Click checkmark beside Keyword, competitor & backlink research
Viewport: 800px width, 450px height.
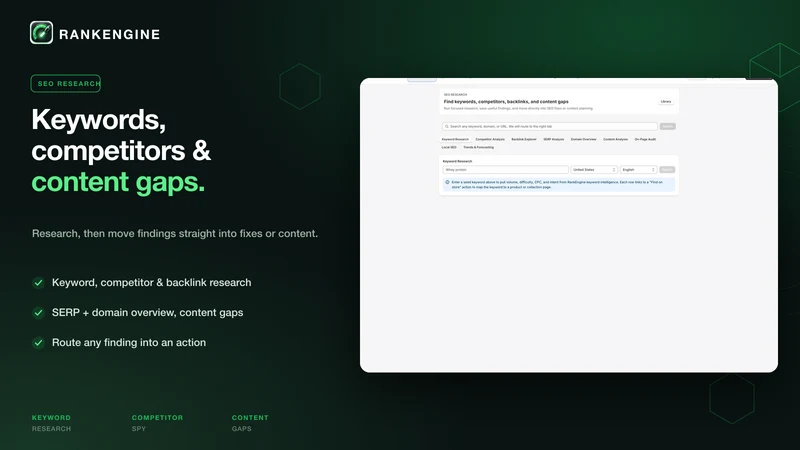pos(38,283)
